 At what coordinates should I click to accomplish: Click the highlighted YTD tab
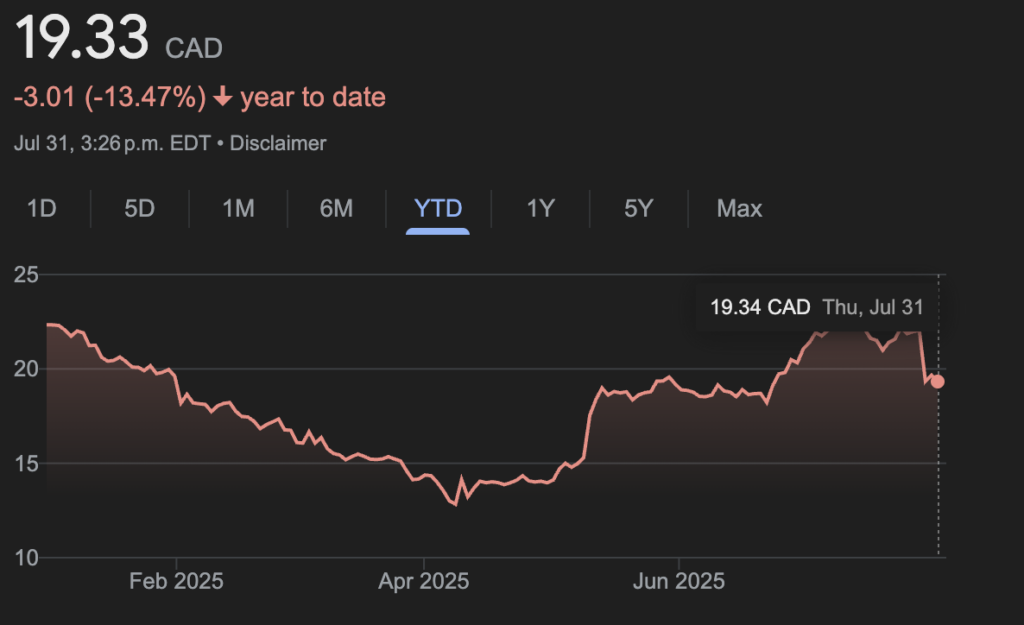[438, 208]
